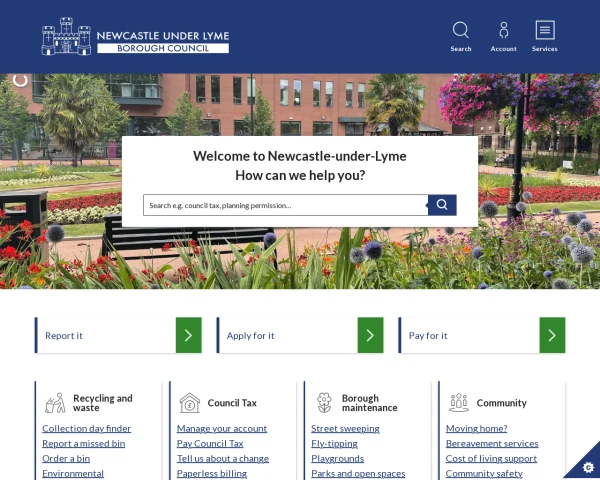Click the Council Tax house icon

point(190,403)
